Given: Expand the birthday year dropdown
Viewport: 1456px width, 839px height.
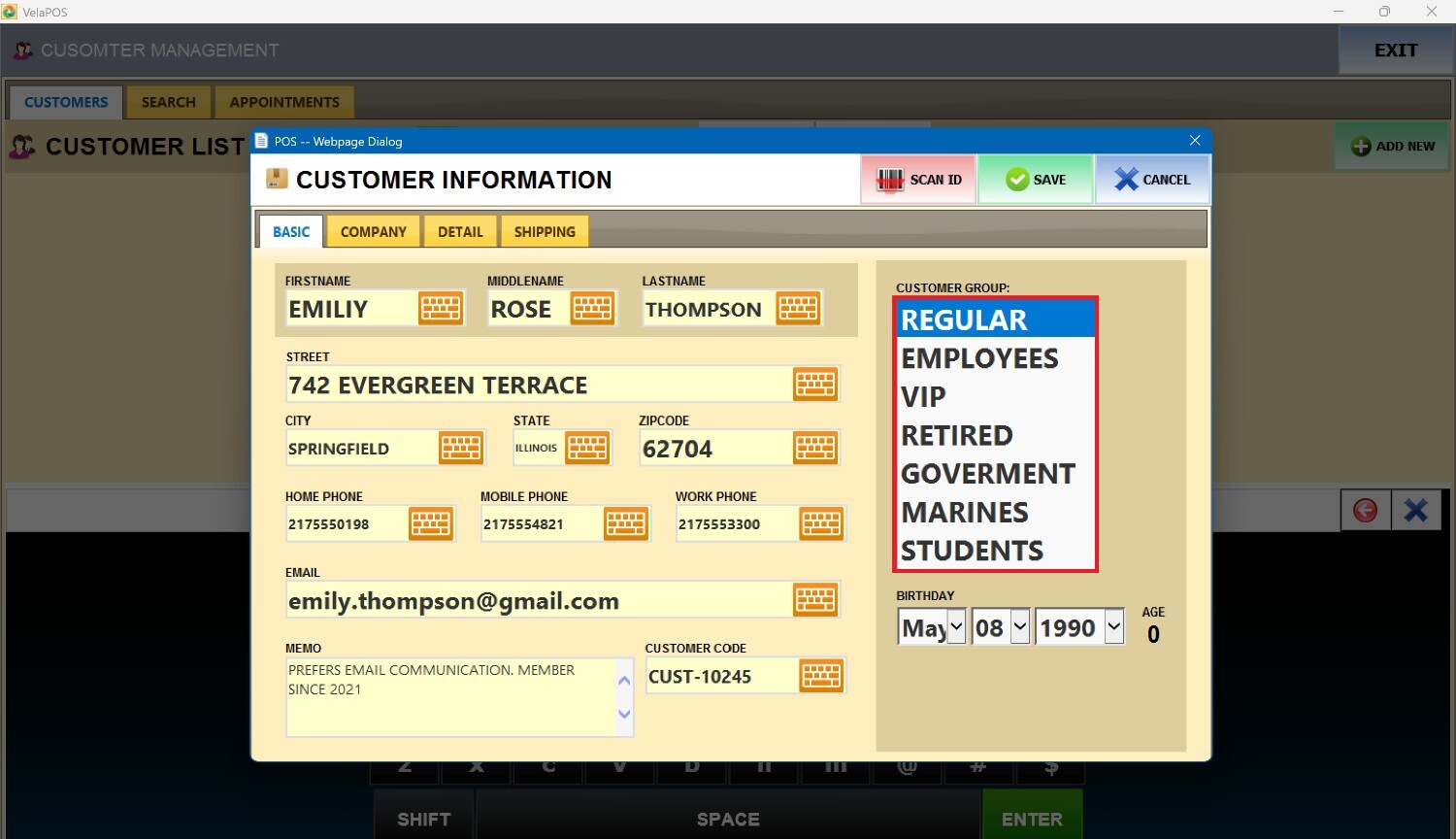Looking at the screenshot, I should tap(1113, 627).
